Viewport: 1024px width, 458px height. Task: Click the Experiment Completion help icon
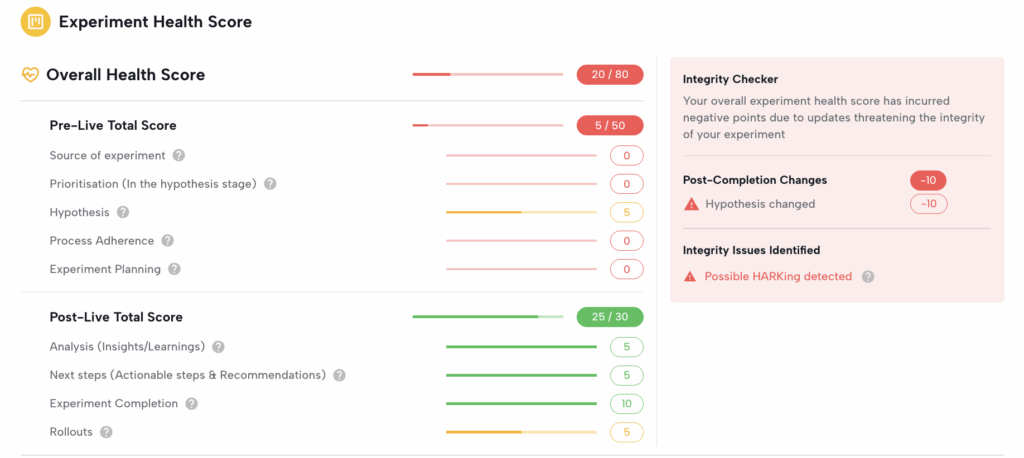pos(191,404)
